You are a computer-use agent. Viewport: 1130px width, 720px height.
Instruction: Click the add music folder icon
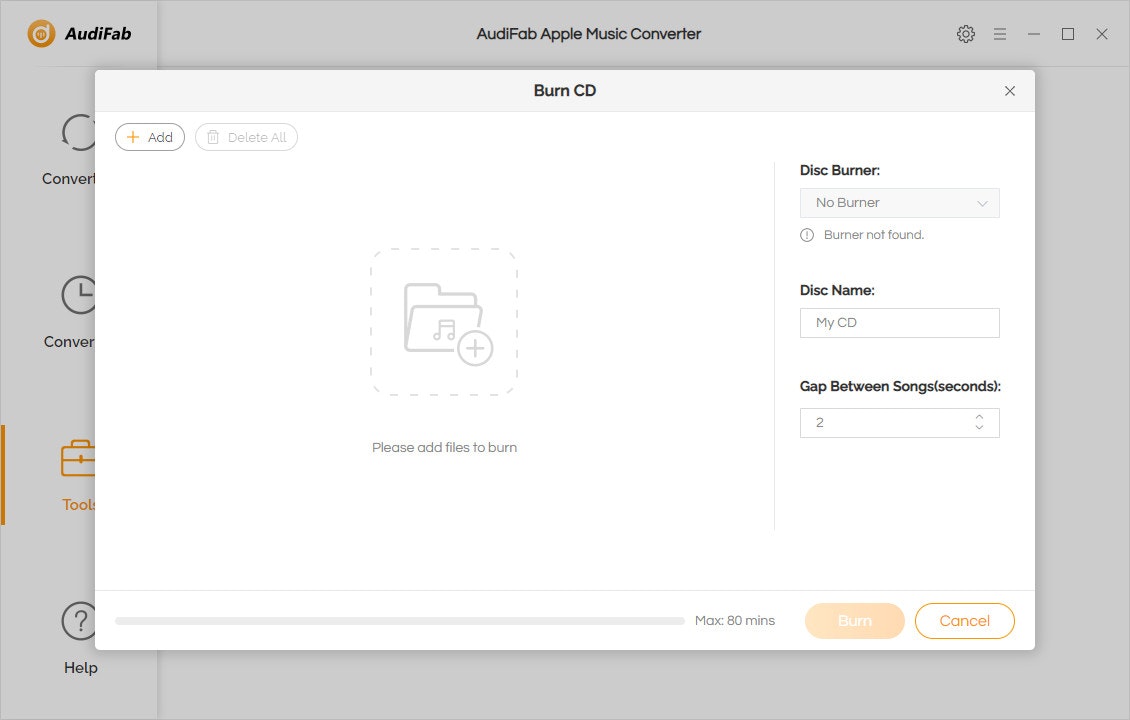point(445,322)
